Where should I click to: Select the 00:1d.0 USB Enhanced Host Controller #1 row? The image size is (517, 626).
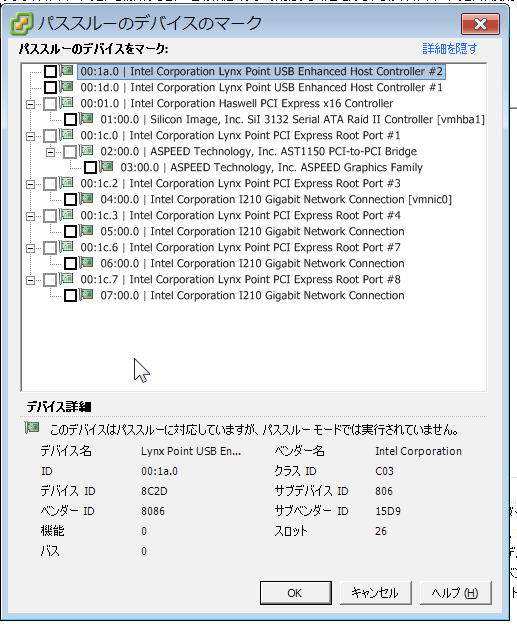[x=261, y=87]
